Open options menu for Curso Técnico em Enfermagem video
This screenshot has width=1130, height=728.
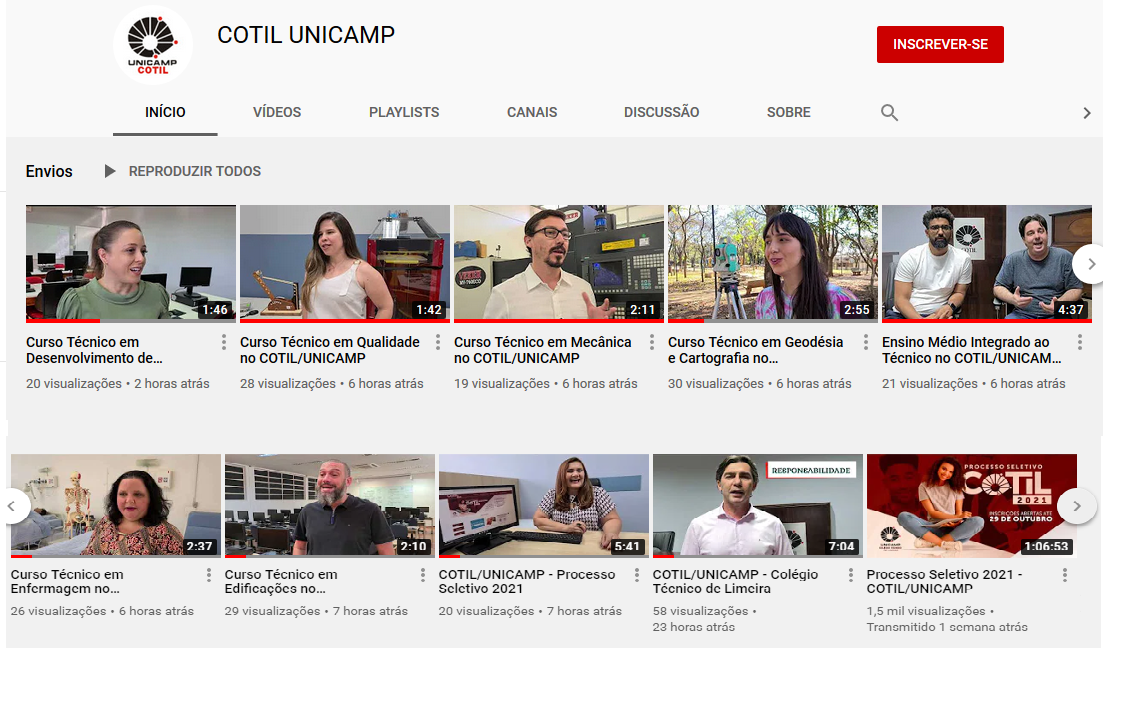[209, 574]
